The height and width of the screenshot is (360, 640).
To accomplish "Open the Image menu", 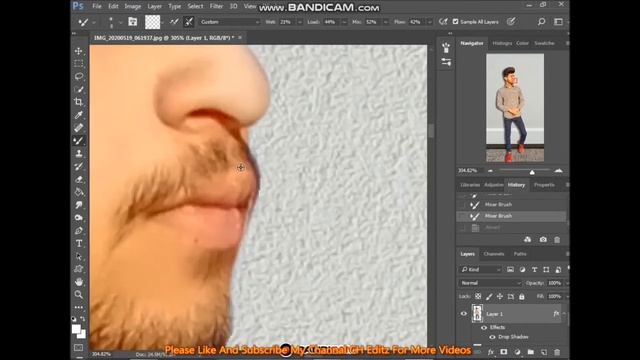I will click(x=133, y=7).
